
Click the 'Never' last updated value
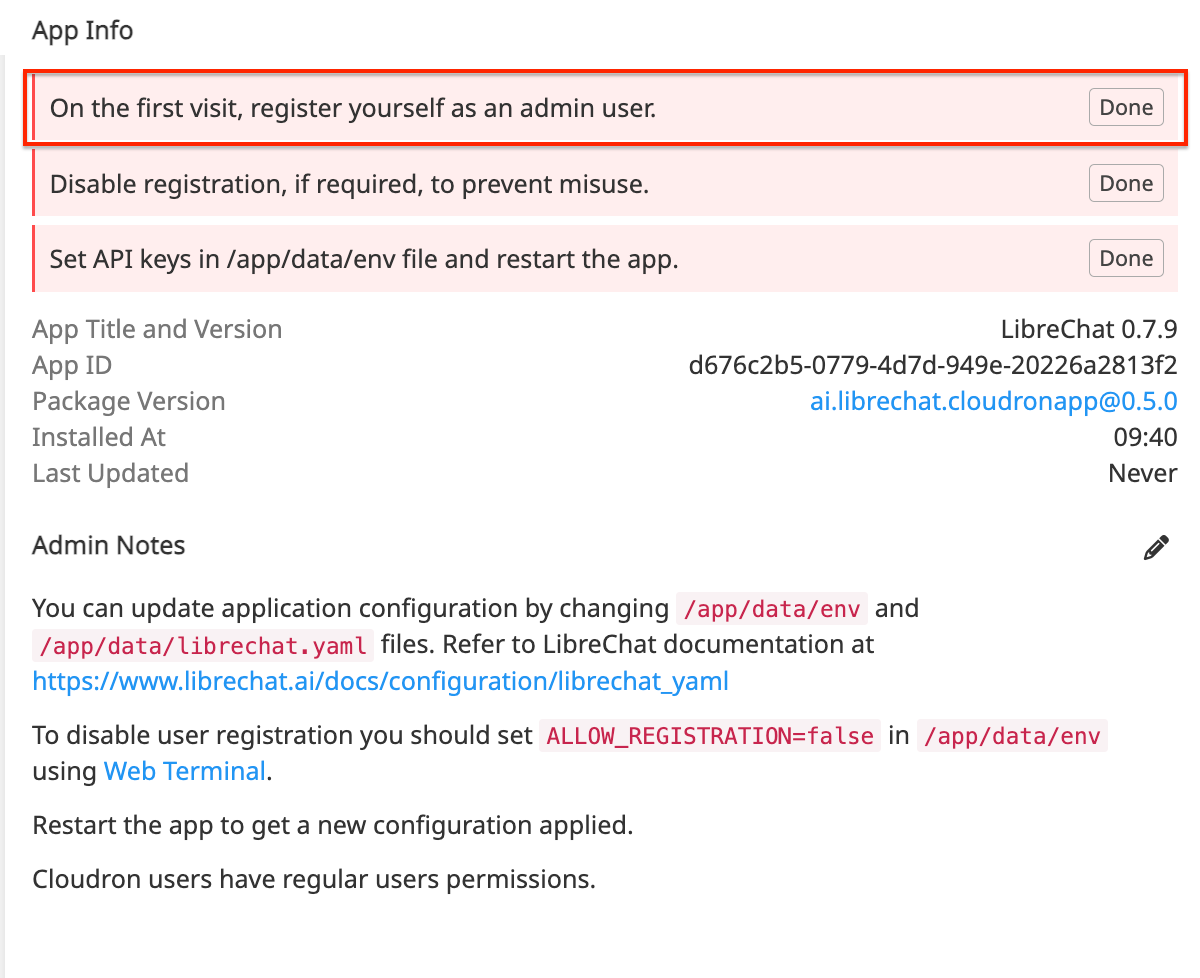(1143, 473)
